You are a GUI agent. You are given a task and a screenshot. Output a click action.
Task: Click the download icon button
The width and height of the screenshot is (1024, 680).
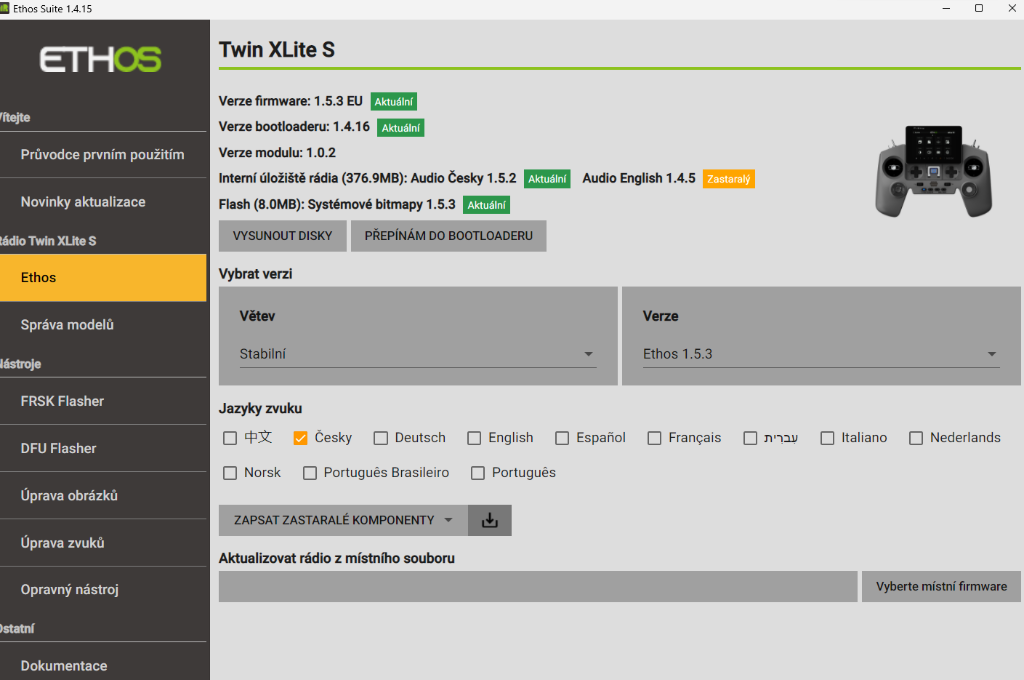point(489,520)
